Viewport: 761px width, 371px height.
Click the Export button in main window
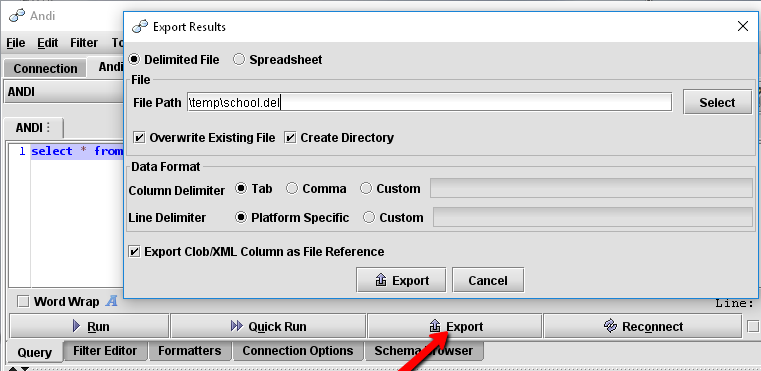[x=455, y=326]
